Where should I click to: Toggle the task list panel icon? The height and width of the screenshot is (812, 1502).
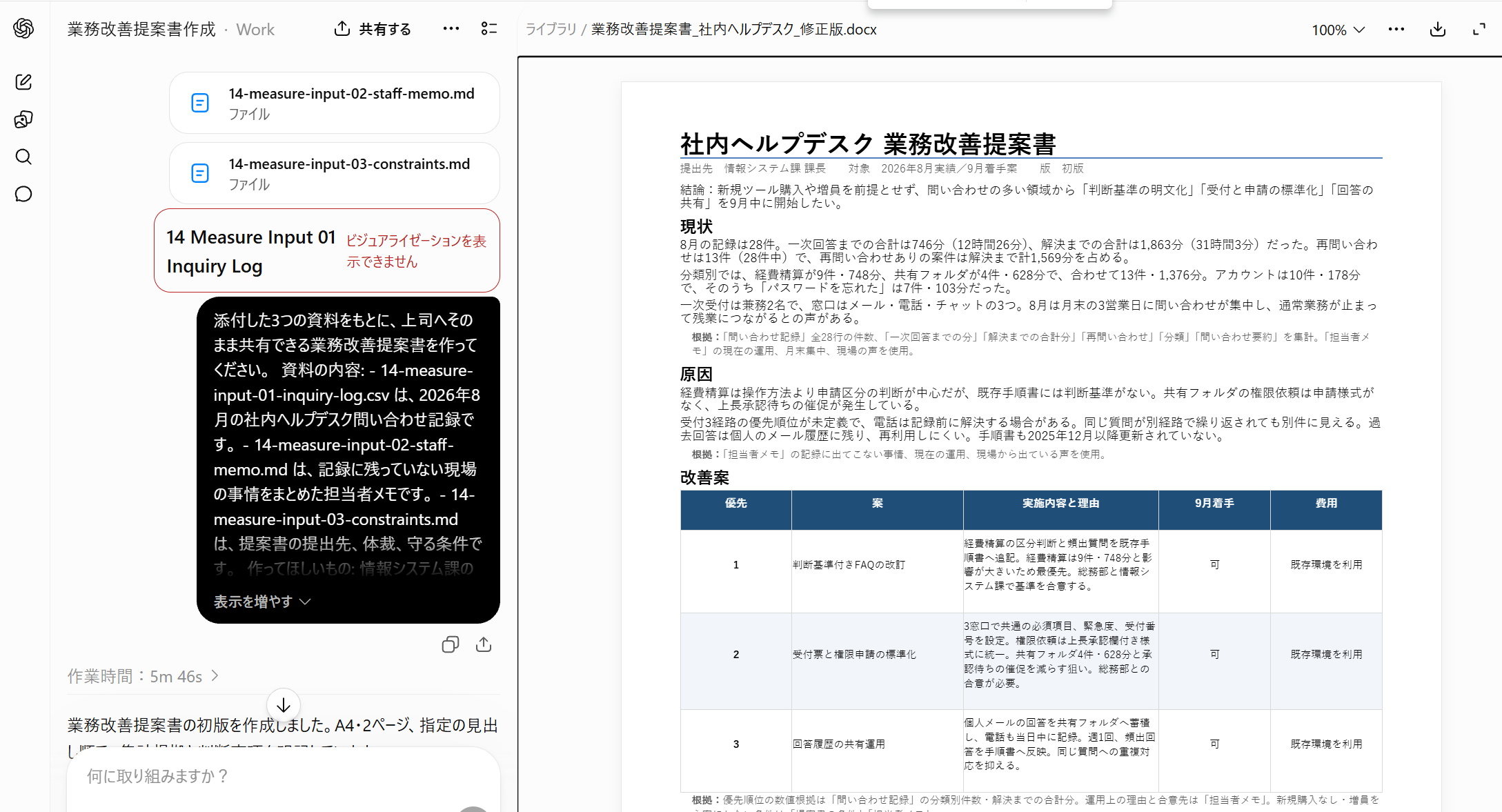(x=489, y=29)
